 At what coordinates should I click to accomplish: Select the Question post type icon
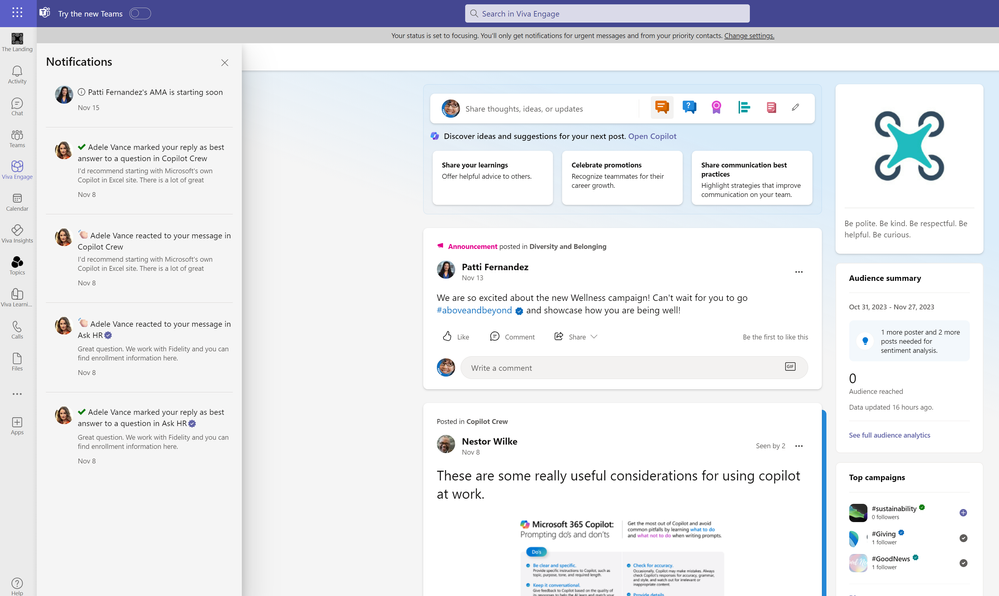(x=689, y=107)
